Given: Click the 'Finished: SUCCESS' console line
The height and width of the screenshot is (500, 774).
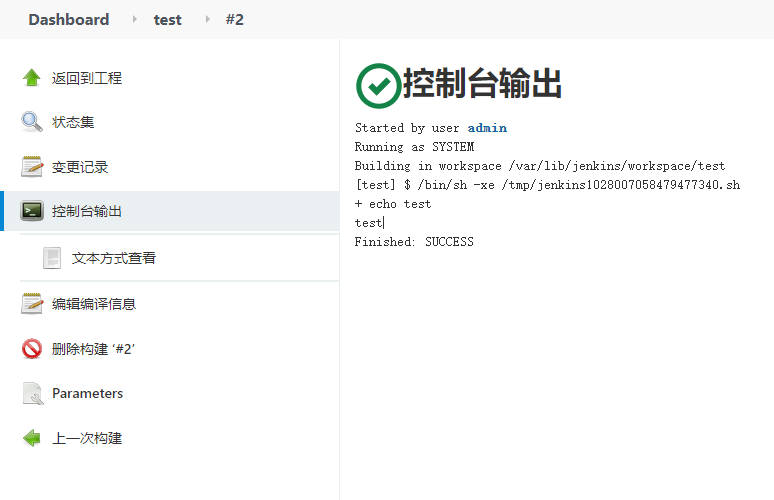Looking at the screenshot, I should (414, 242).
